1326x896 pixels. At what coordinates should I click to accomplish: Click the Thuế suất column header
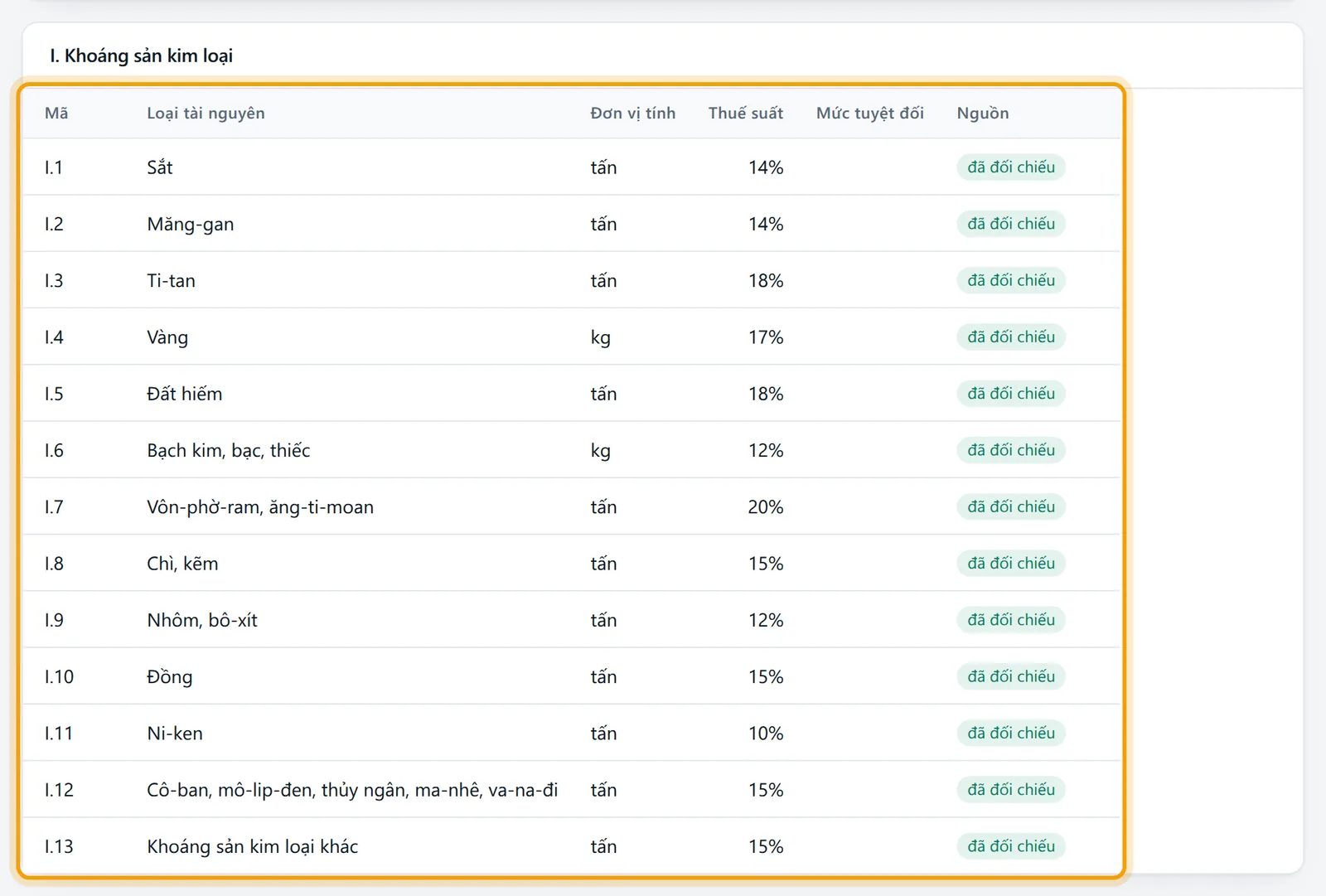point(745,114)
